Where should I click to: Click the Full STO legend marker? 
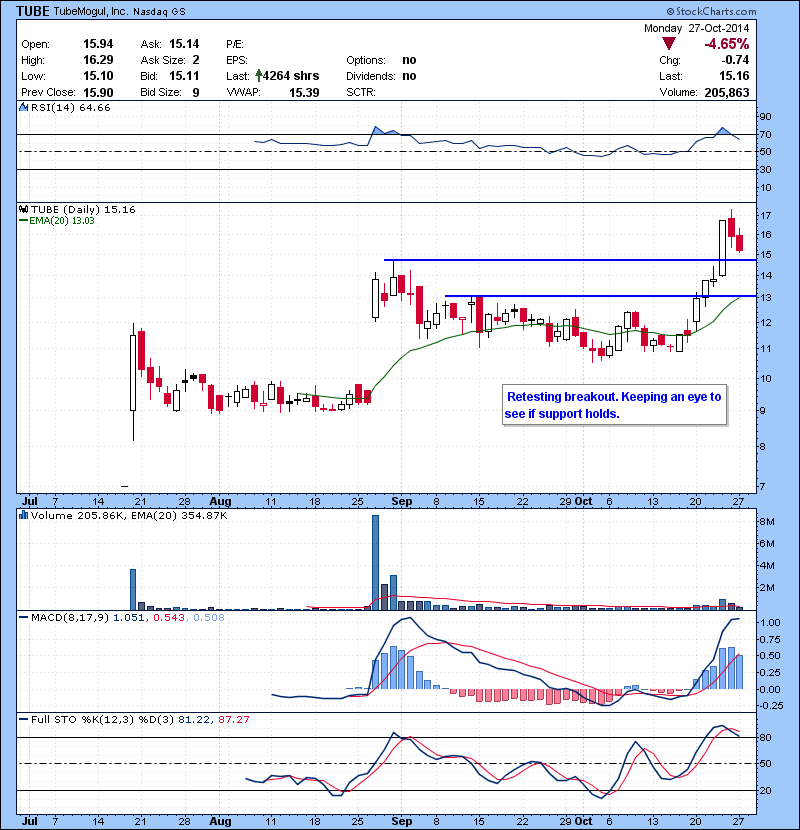pos(24,719)
